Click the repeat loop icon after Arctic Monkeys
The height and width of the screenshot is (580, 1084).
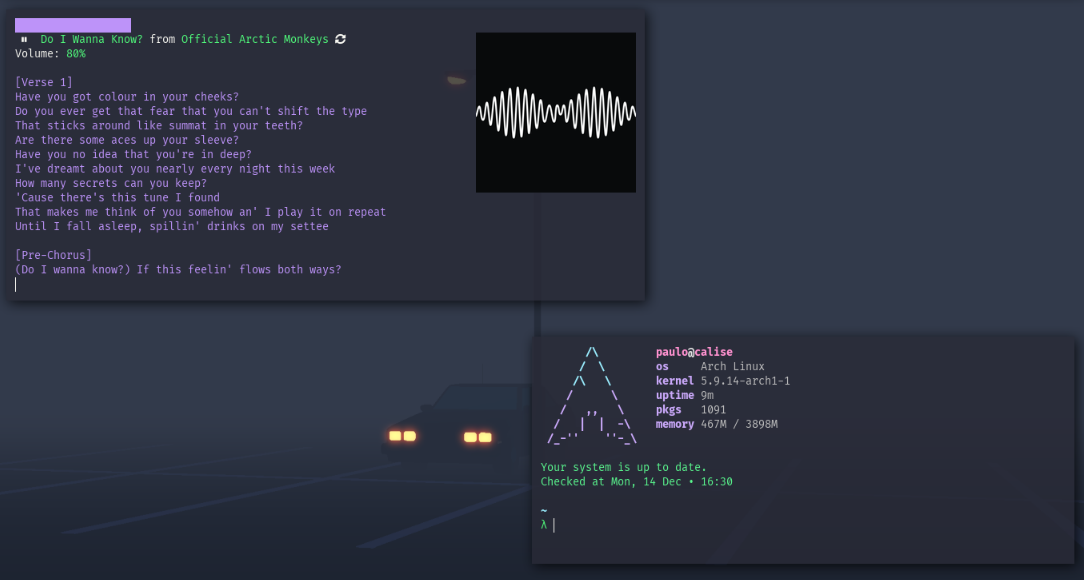pos(340,39)
